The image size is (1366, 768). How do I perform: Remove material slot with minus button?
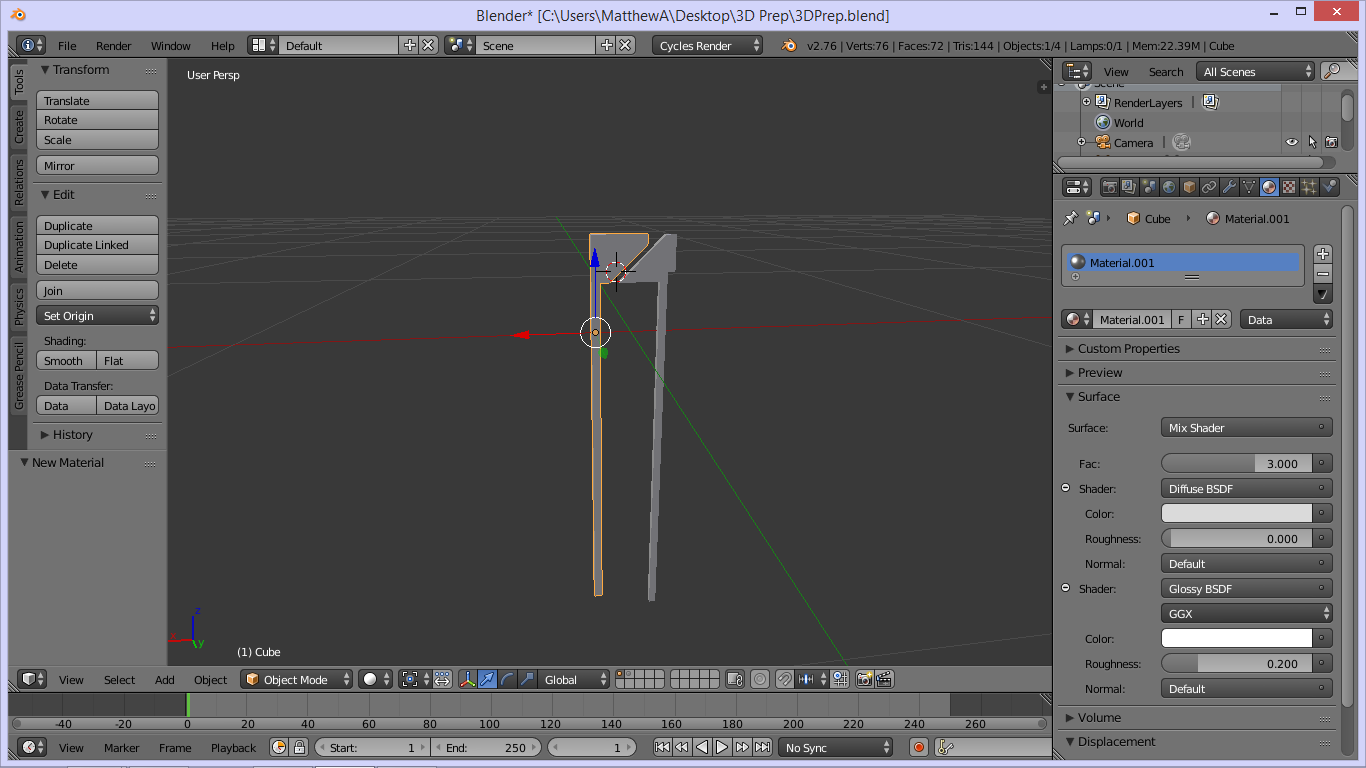1322,274
